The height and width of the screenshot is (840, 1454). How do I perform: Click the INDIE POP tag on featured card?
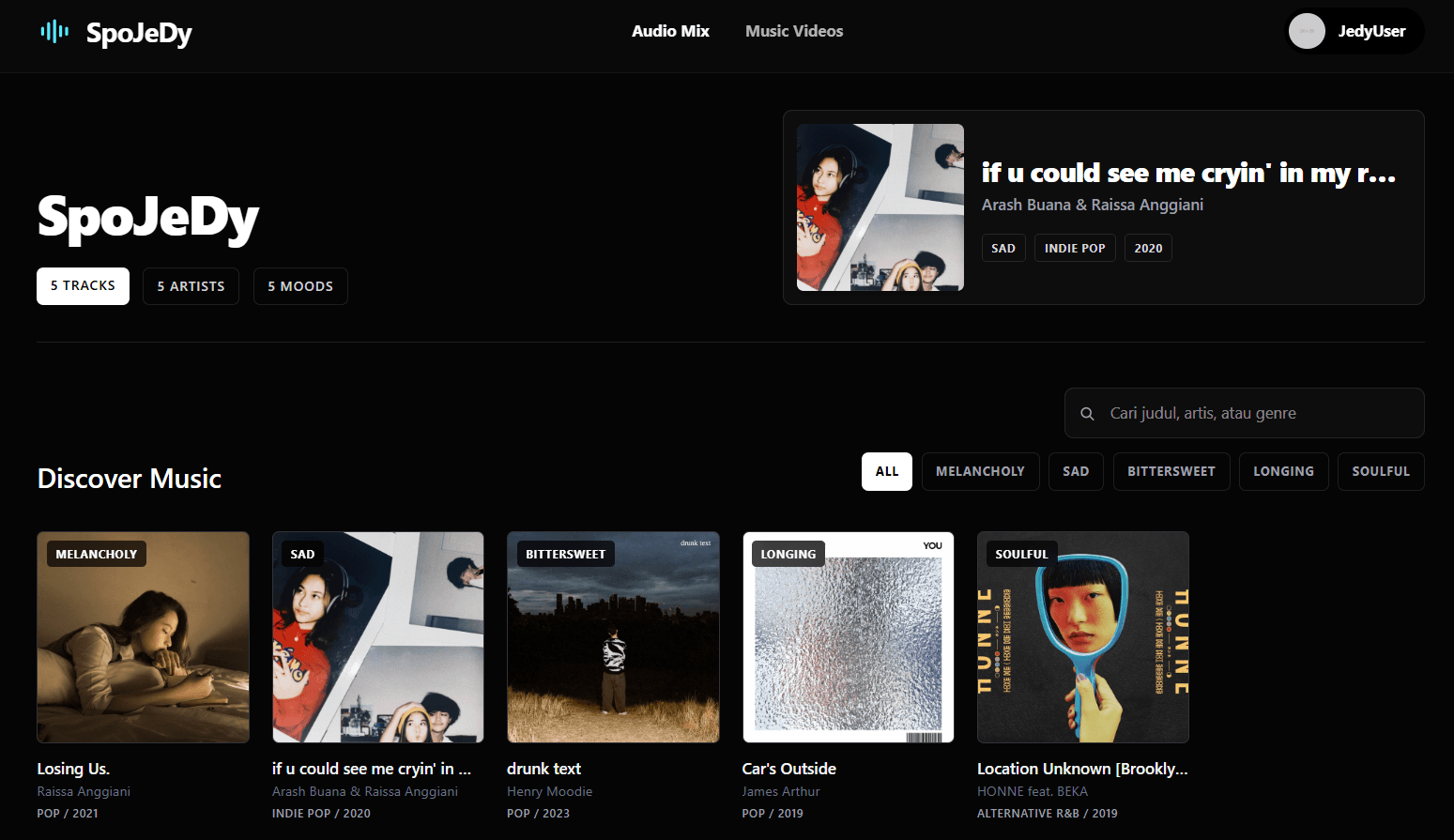coord(1075,248)
